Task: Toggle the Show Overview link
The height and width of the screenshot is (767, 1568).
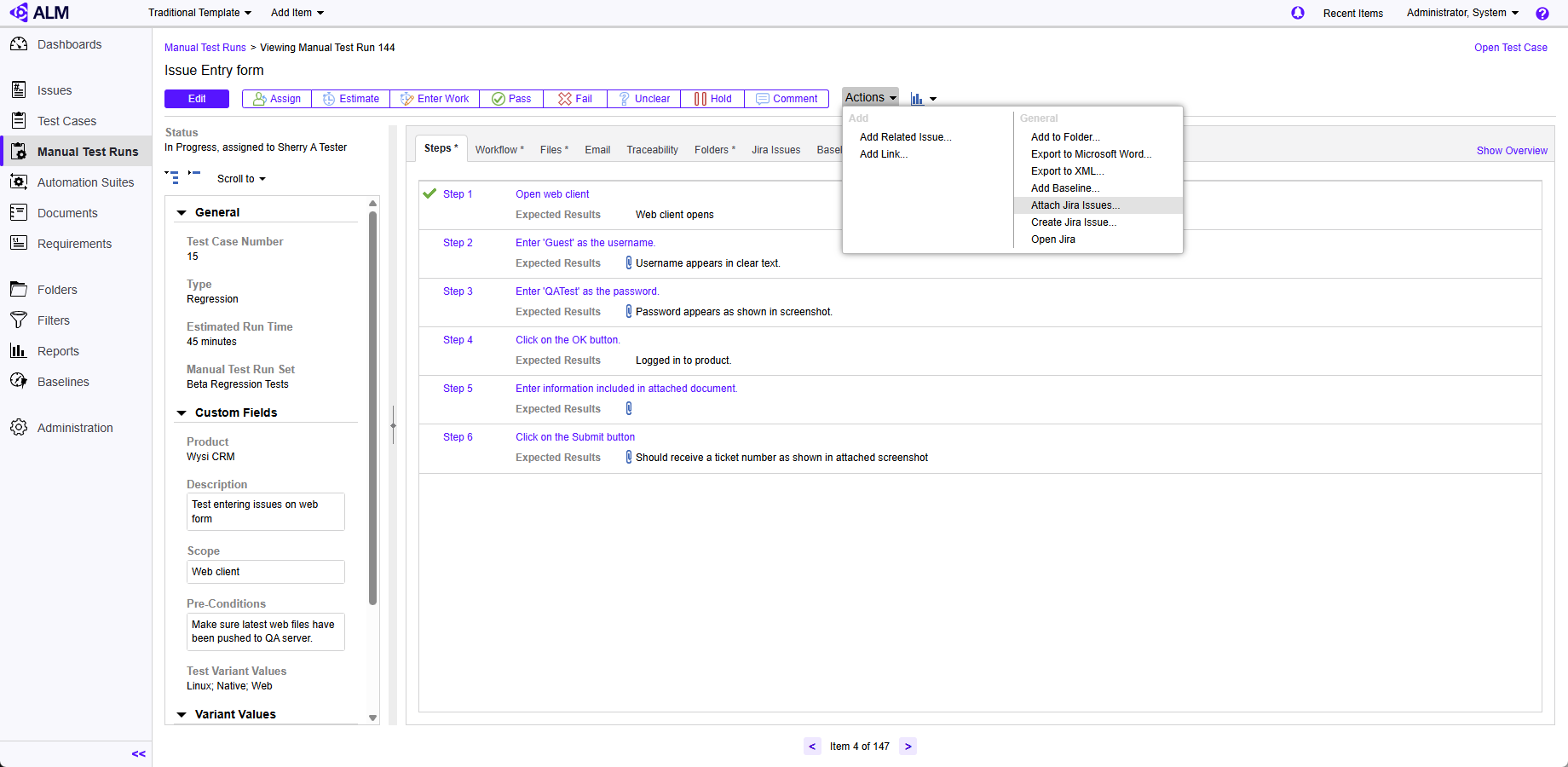Action: pos(1511,151)
